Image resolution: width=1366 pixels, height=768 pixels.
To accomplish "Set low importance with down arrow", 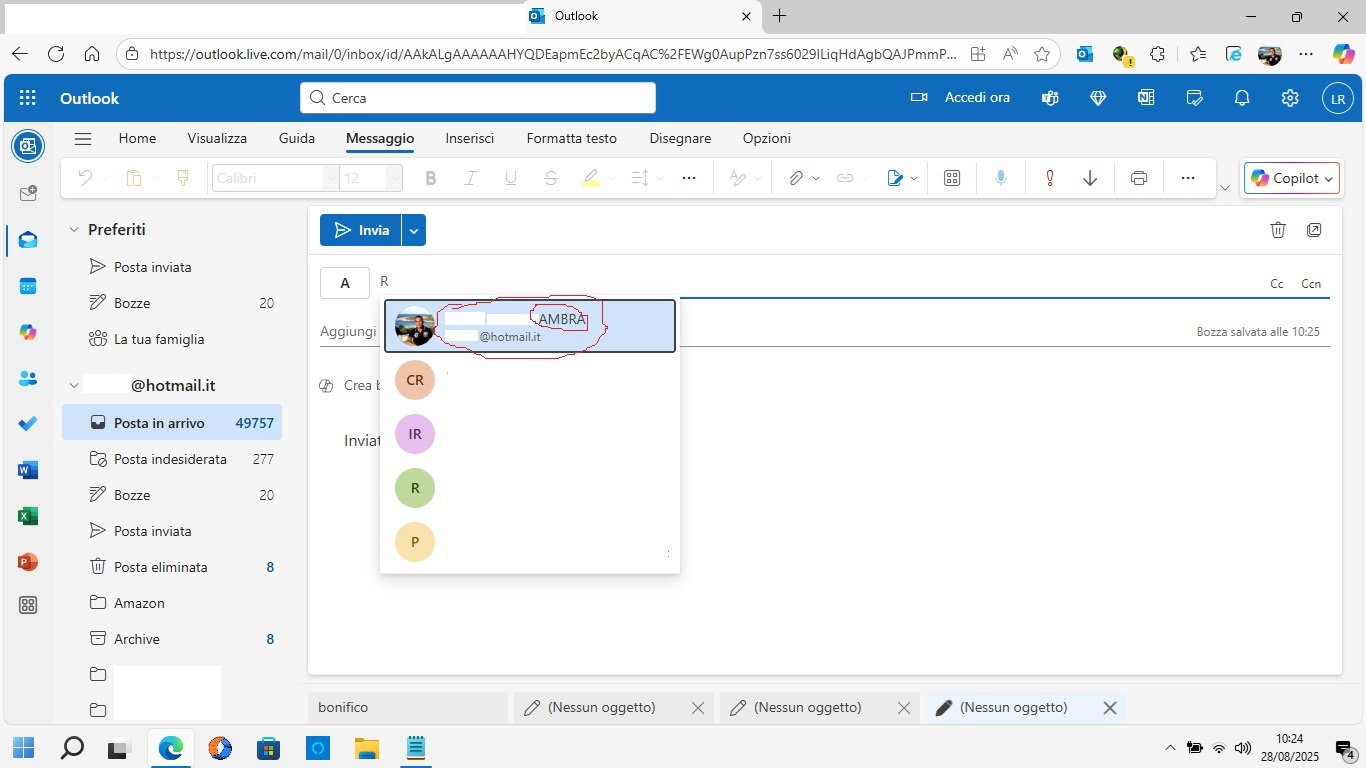I will click(1090, 178).
